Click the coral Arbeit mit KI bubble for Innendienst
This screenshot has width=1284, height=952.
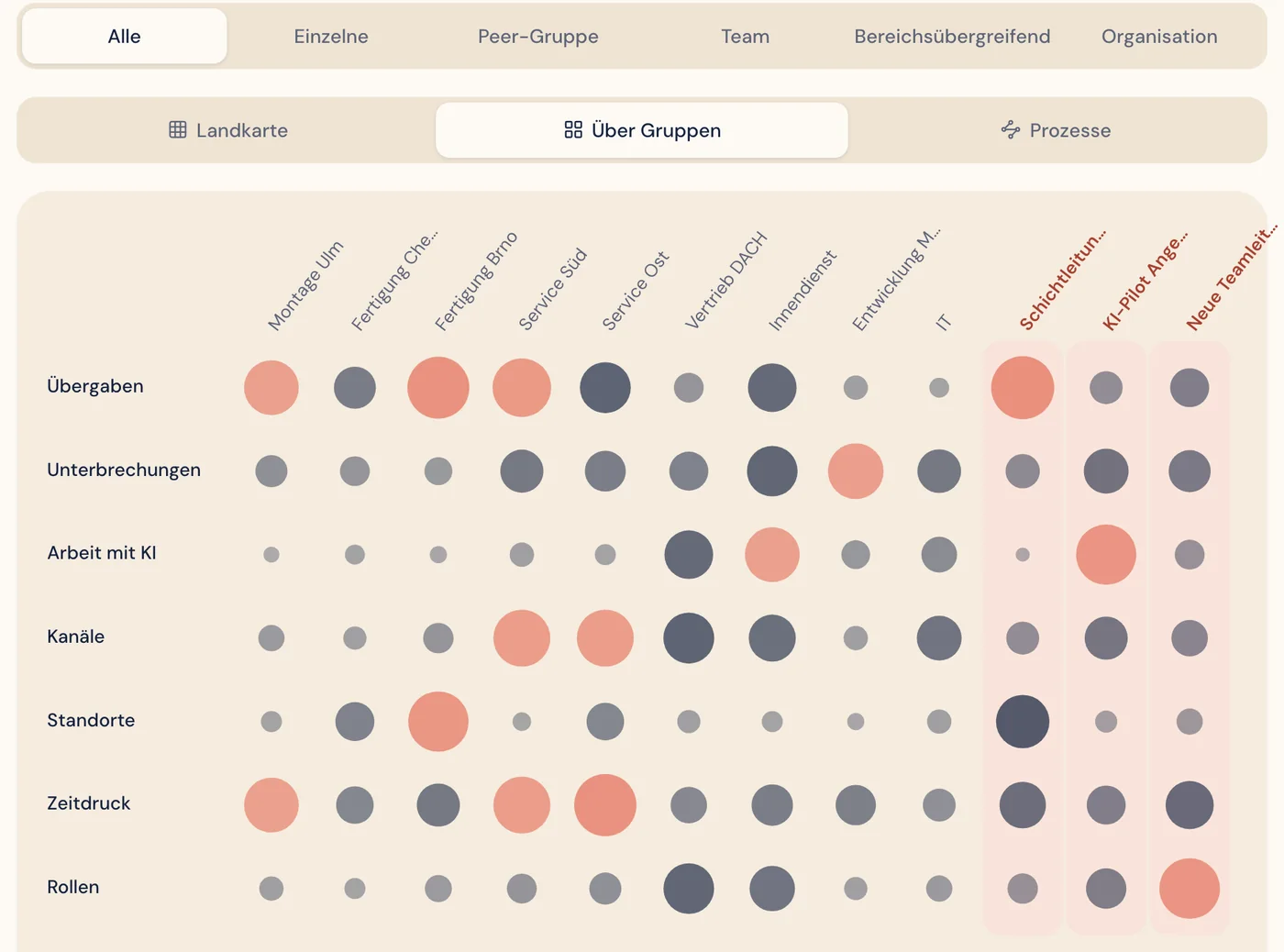772,555
